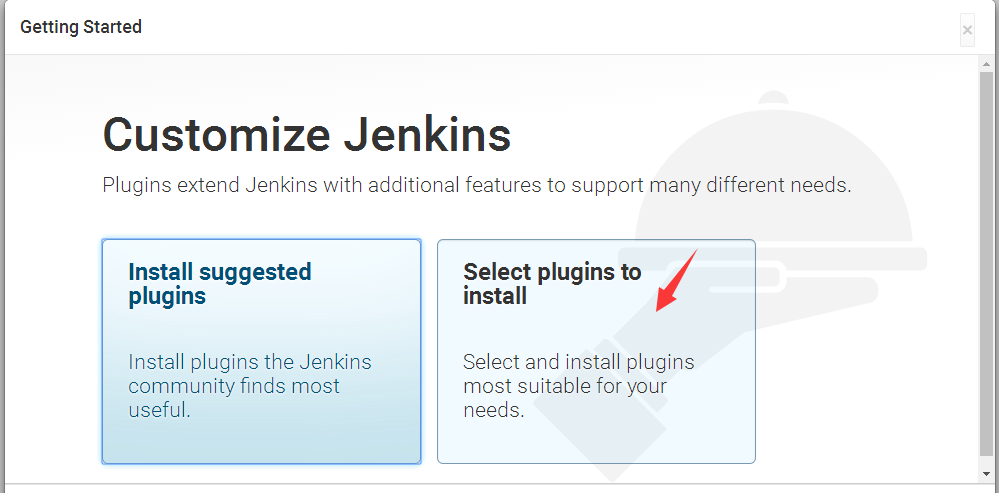Click the scrollbar up arrow
The image size is (999, 493).
(988, 64)
